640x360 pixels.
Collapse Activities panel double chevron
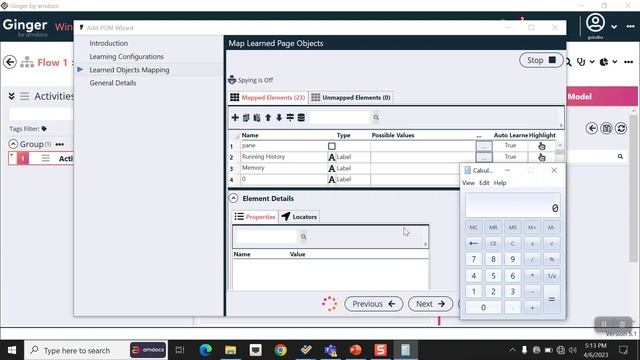point(11,96)
